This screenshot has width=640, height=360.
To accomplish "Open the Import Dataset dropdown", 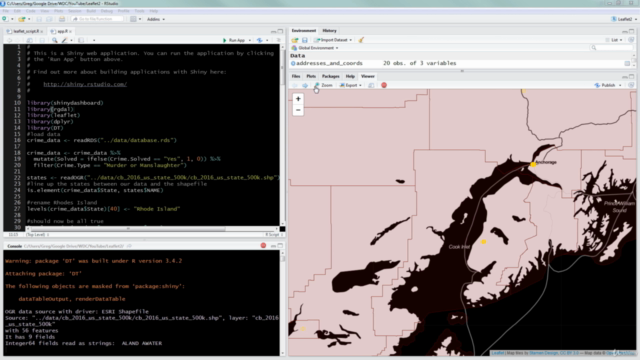I will 333,40.
